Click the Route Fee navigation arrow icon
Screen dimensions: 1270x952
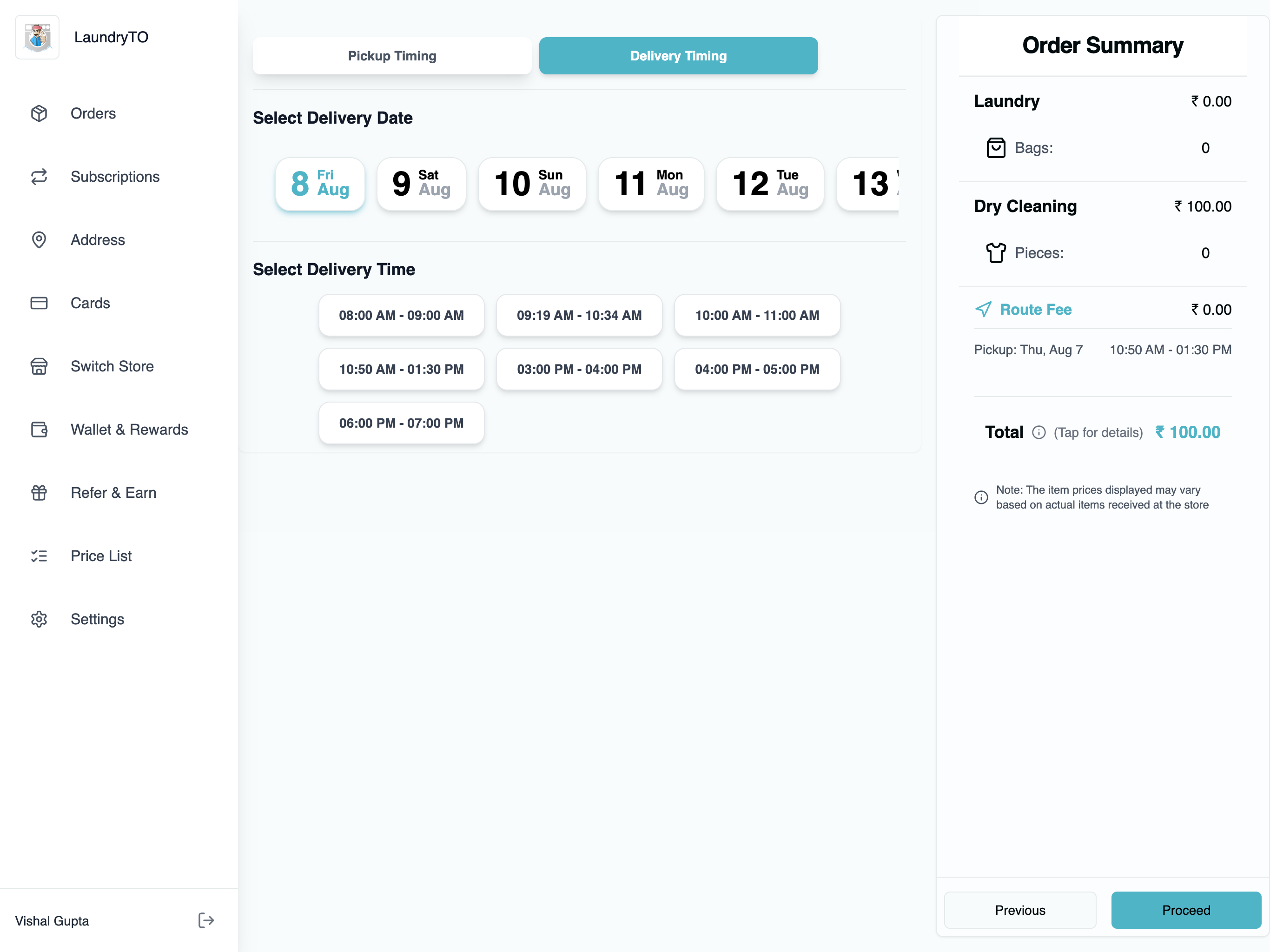click(x=984, y=310)
